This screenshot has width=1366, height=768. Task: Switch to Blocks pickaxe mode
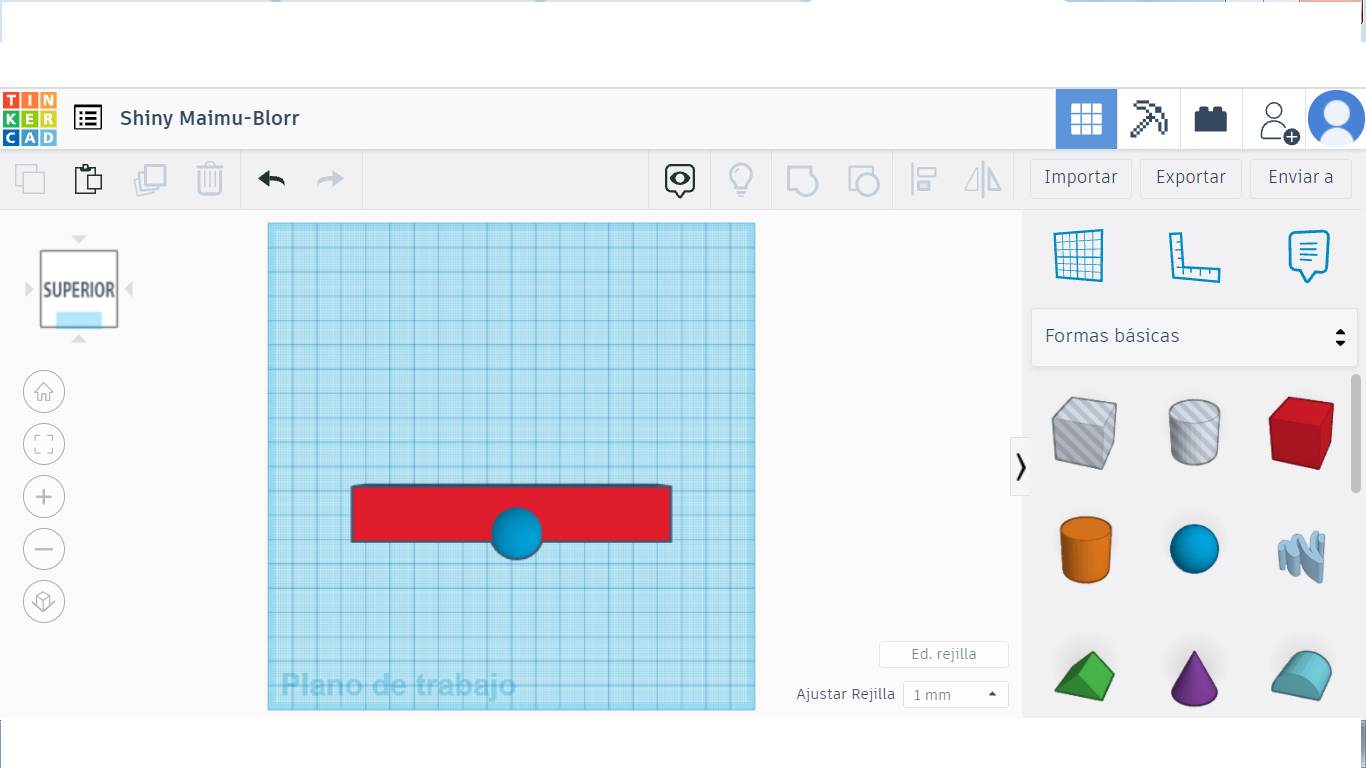point(1148,119)
